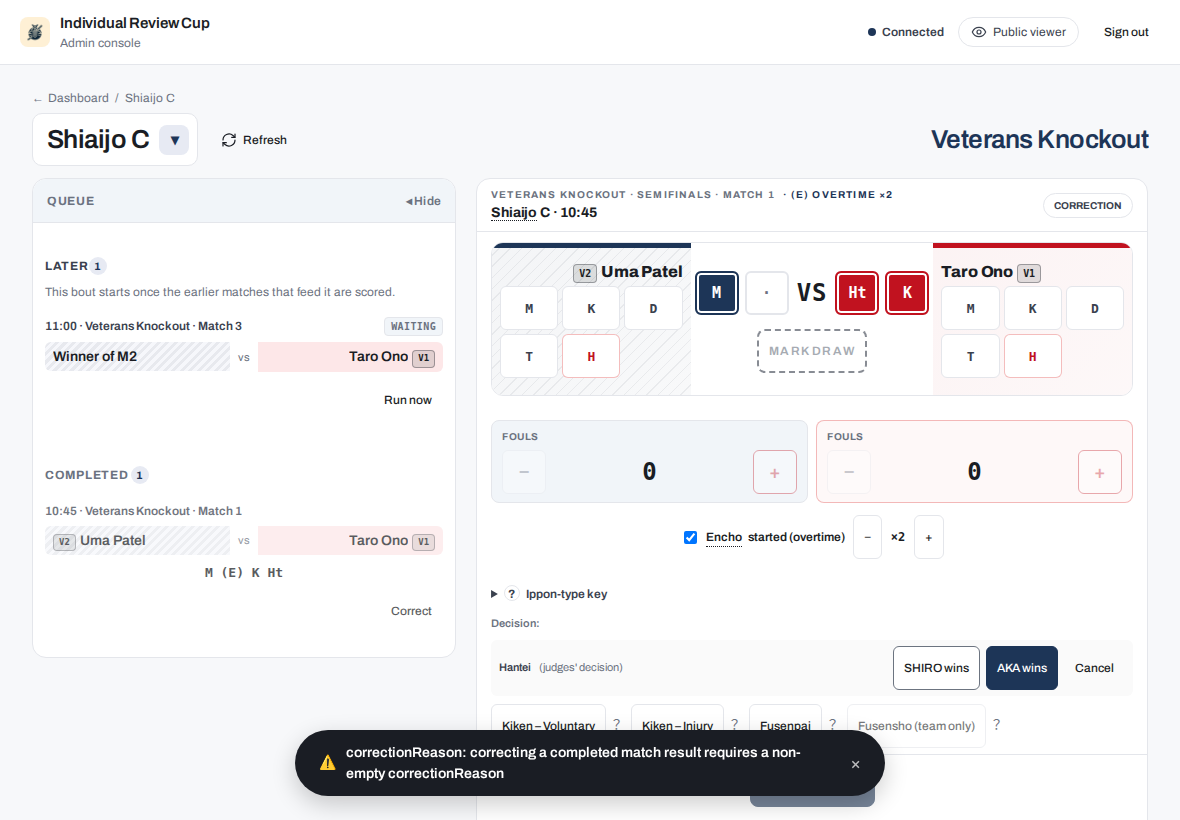Image resolution: width=1180 pixels, height=820 pixels.
Task: Hide the Queue panel
Action: (x=423, y=201)
